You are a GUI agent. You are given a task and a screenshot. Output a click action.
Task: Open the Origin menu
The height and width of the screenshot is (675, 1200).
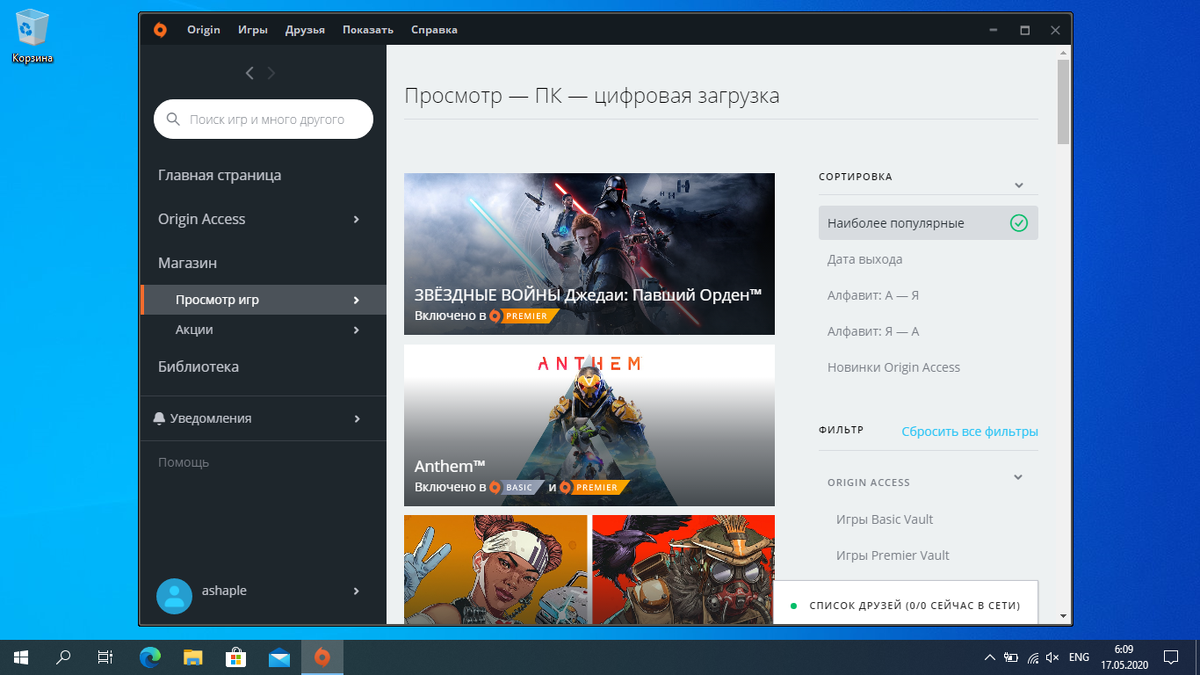click(203, 30)
